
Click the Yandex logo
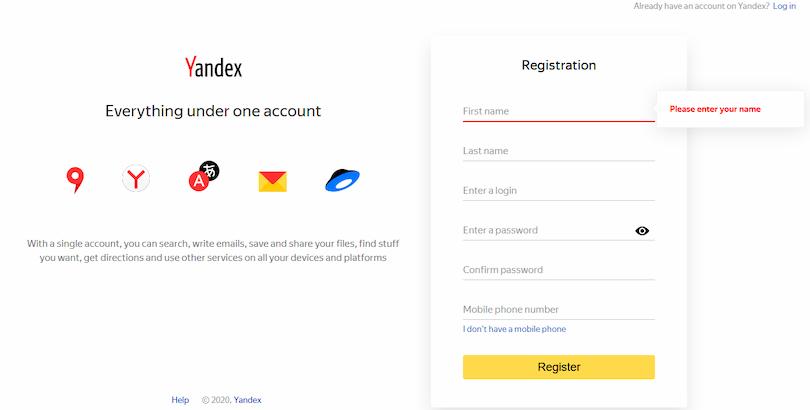[x=213, y=67]
